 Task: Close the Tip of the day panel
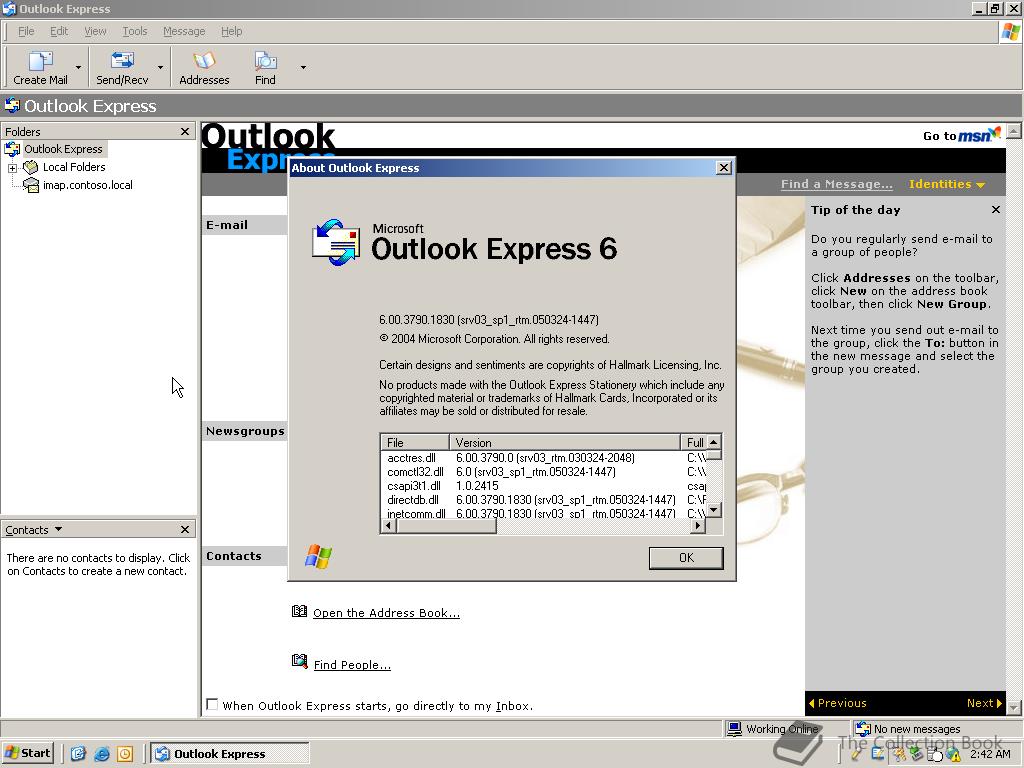(995, 210)
